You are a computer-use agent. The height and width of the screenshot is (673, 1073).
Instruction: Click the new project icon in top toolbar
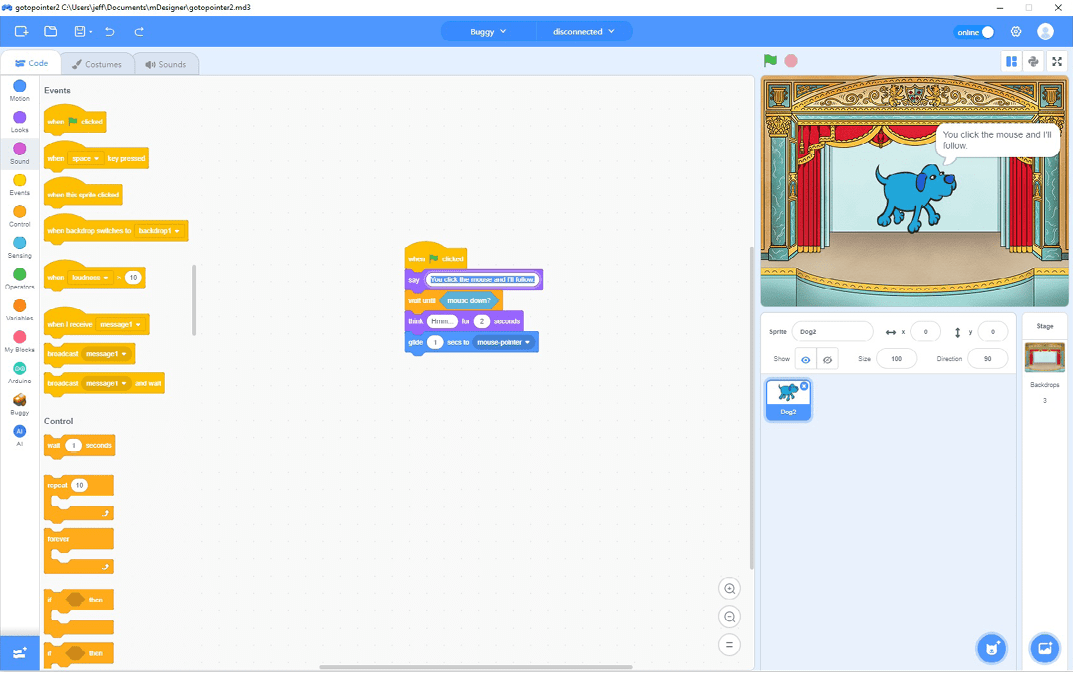point(21,31)
